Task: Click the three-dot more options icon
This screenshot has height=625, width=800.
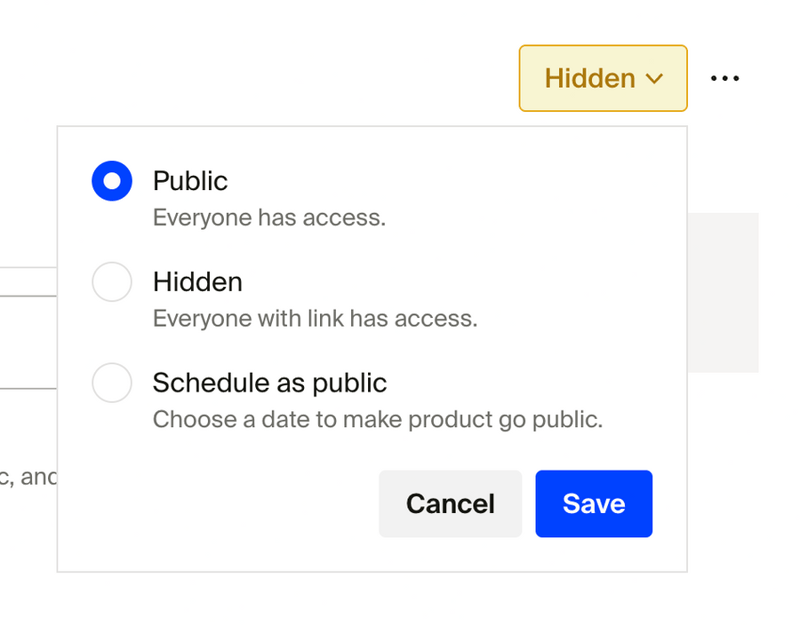Action: (x=724, y=78)
